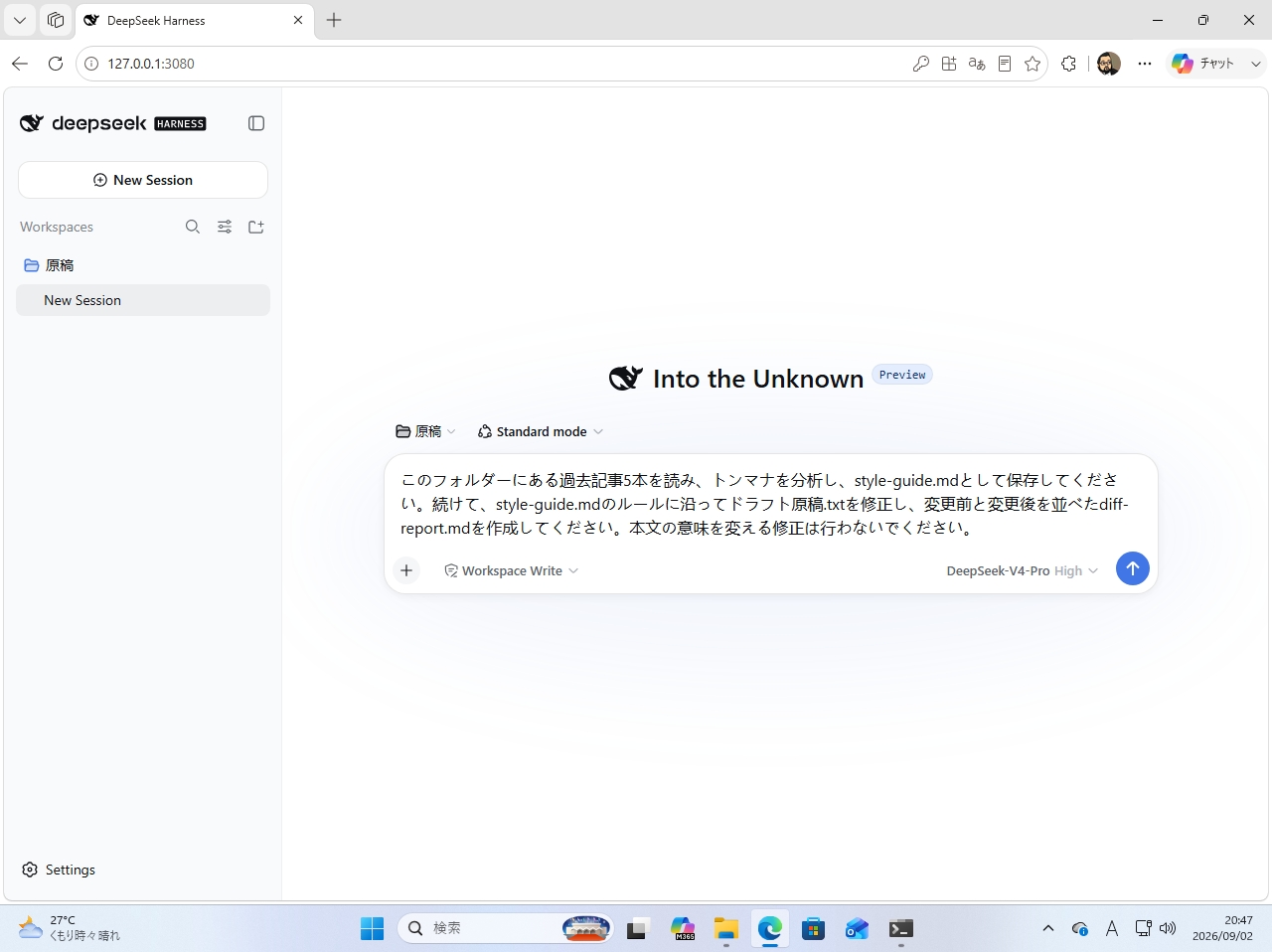Open DeepSeek-V4-Pro High model selector
The height and width of the screenshot is (952, 1272).
tap(1023, 570)
